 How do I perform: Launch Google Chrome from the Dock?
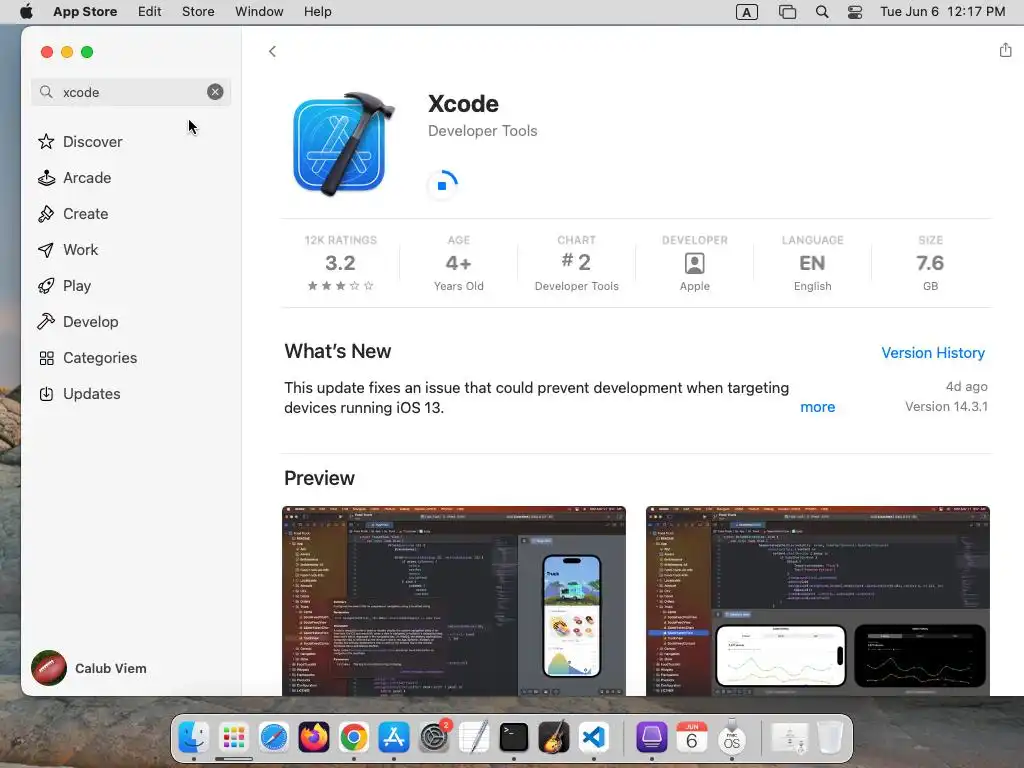pyautogui.click(x=353, y=737)
